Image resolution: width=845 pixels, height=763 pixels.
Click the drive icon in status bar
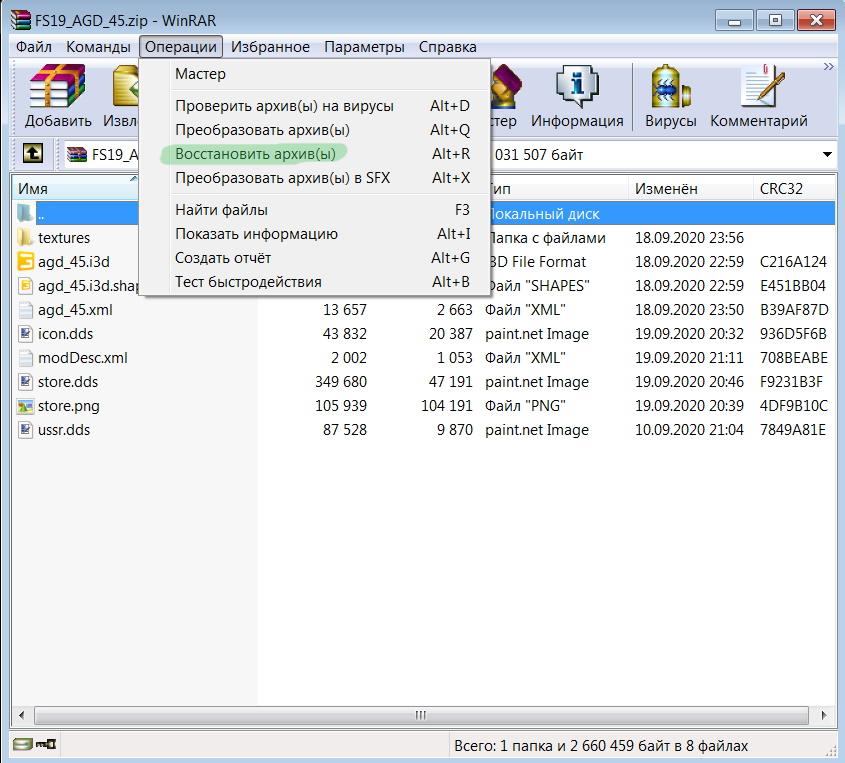22,745
